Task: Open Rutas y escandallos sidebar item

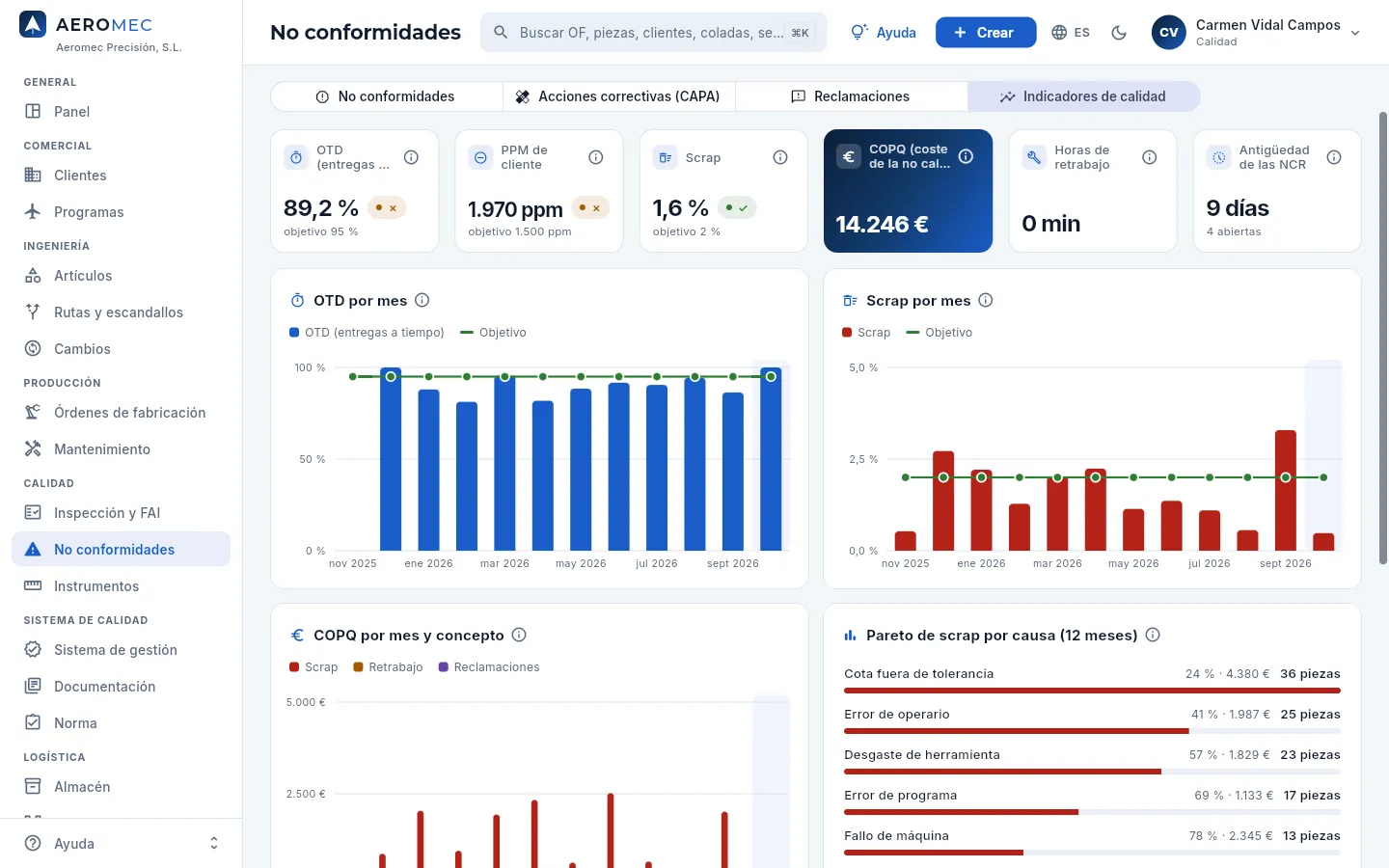Action: 121,312
